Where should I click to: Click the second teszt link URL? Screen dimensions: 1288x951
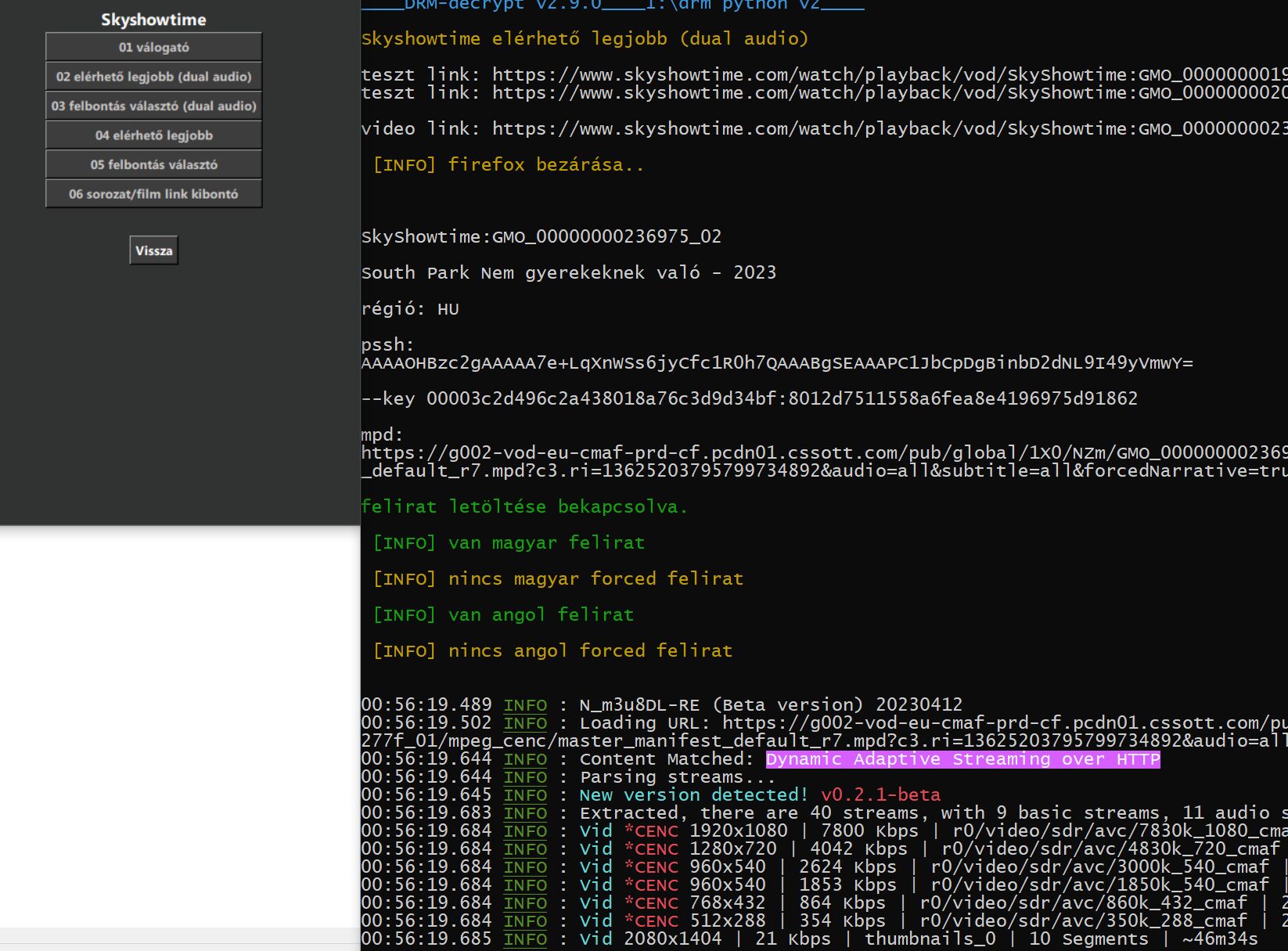[x=890, y=92]
